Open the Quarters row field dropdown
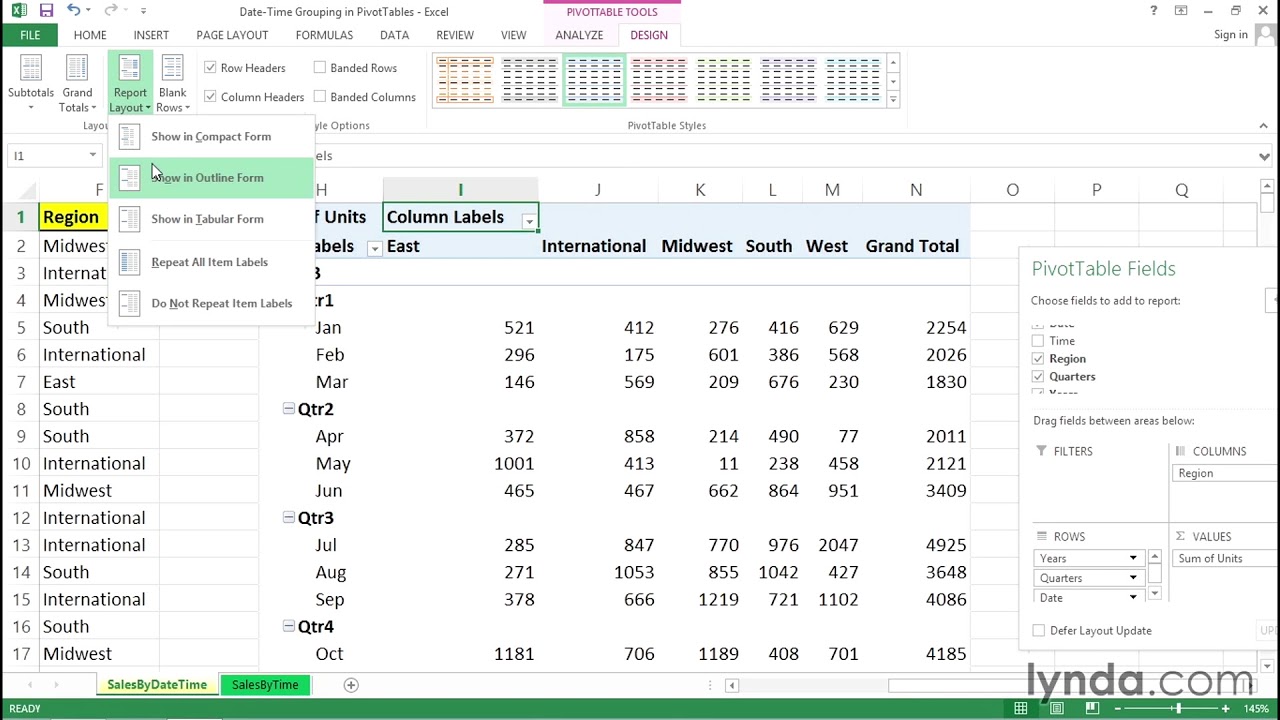1280x720 pixels. pyautogui.click(x=1133, y=578)
